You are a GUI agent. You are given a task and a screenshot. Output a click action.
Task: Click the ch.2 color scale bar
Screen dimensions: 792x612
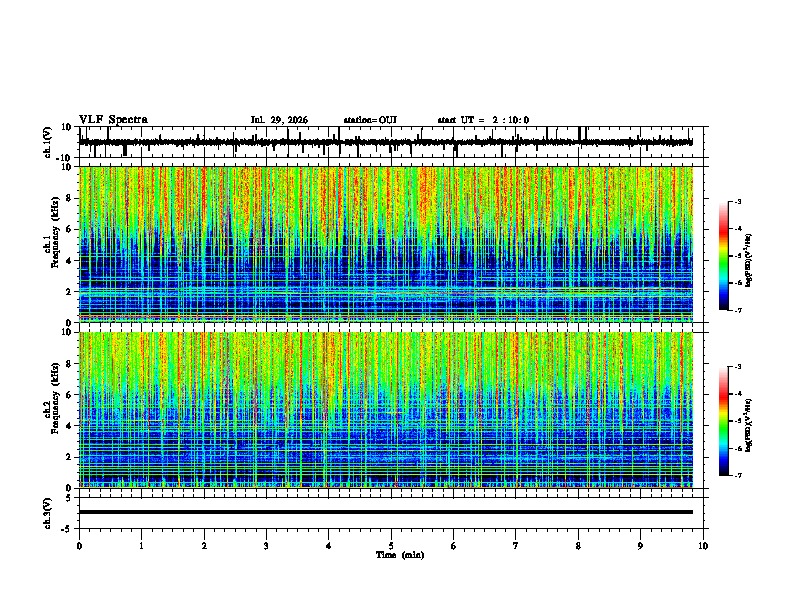pyautogui.click(x=724, y=421)
